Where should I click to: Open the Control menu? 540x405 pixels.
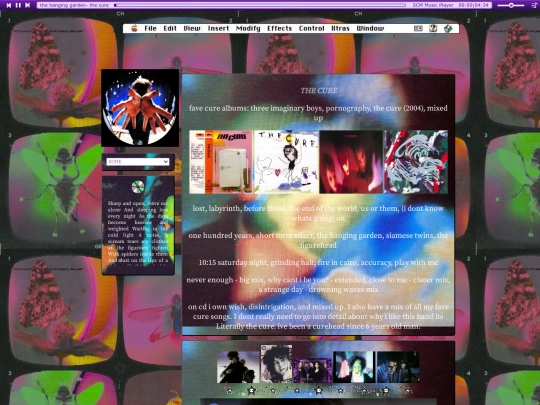pyautogui.click(x=311, y=28)
